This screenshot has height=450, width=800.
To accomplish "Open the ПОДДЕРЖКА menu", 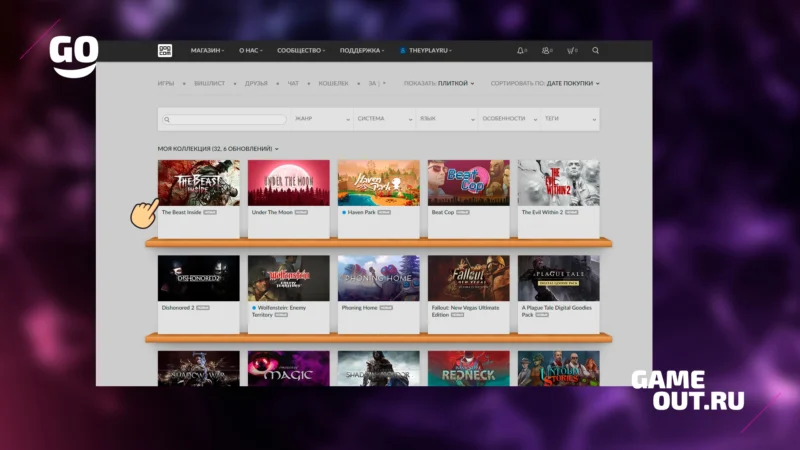I will pyautogui.click(x=362, y=51).
